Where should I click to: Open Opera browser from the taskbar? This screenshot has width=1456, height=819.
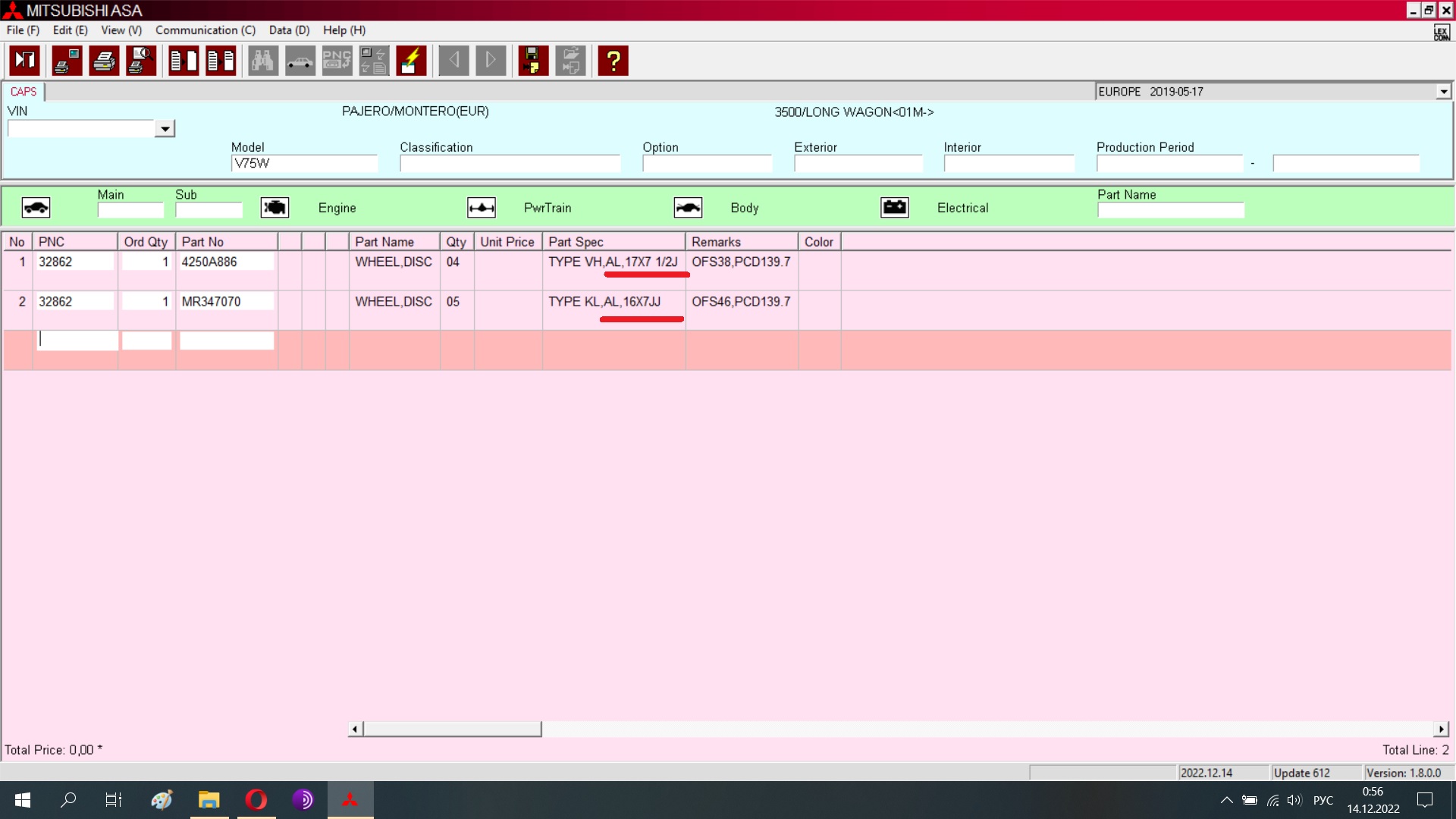pos(256,799)
